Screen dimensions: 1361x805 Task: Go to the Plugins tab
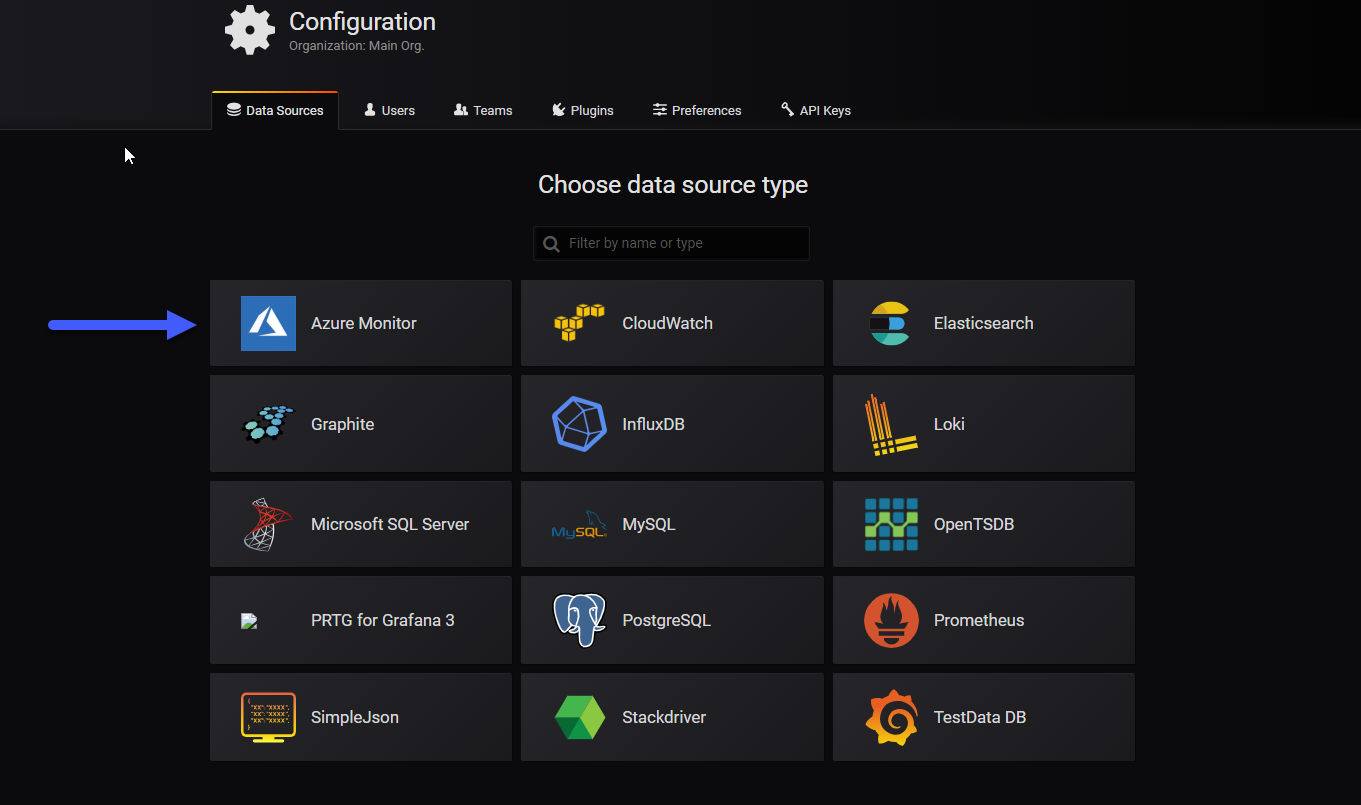583,110
